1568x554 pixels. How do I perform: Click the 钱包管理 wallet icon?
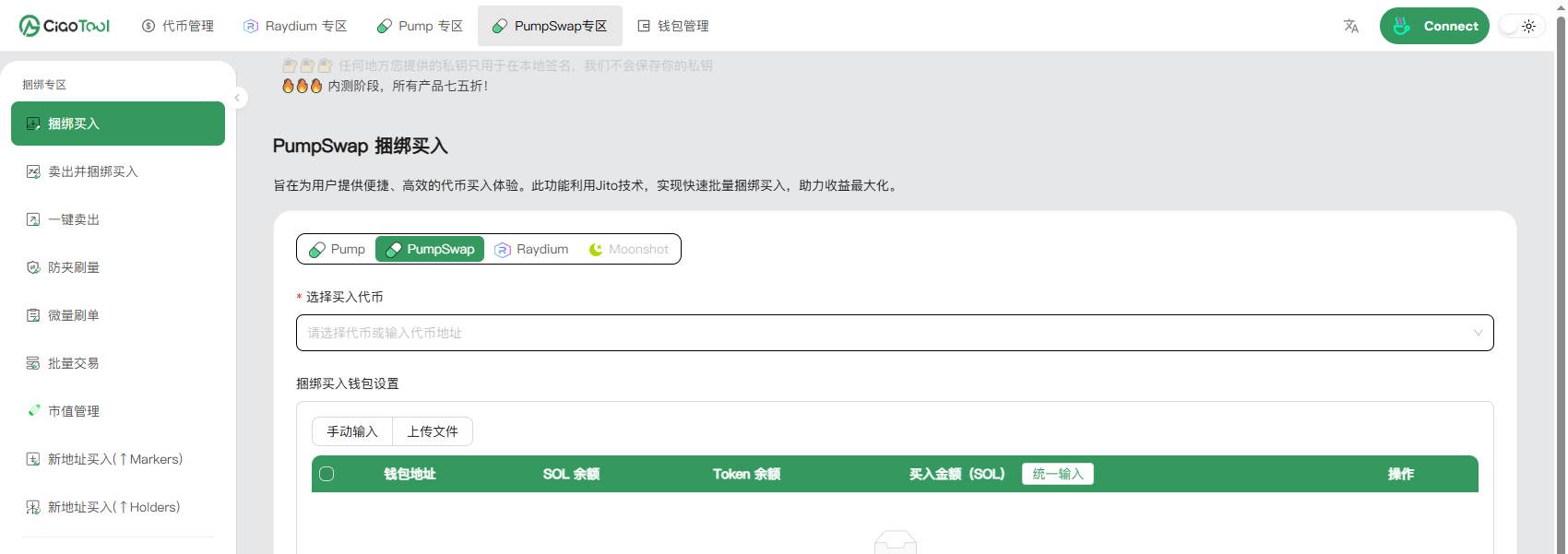click(x=644, y=26)
